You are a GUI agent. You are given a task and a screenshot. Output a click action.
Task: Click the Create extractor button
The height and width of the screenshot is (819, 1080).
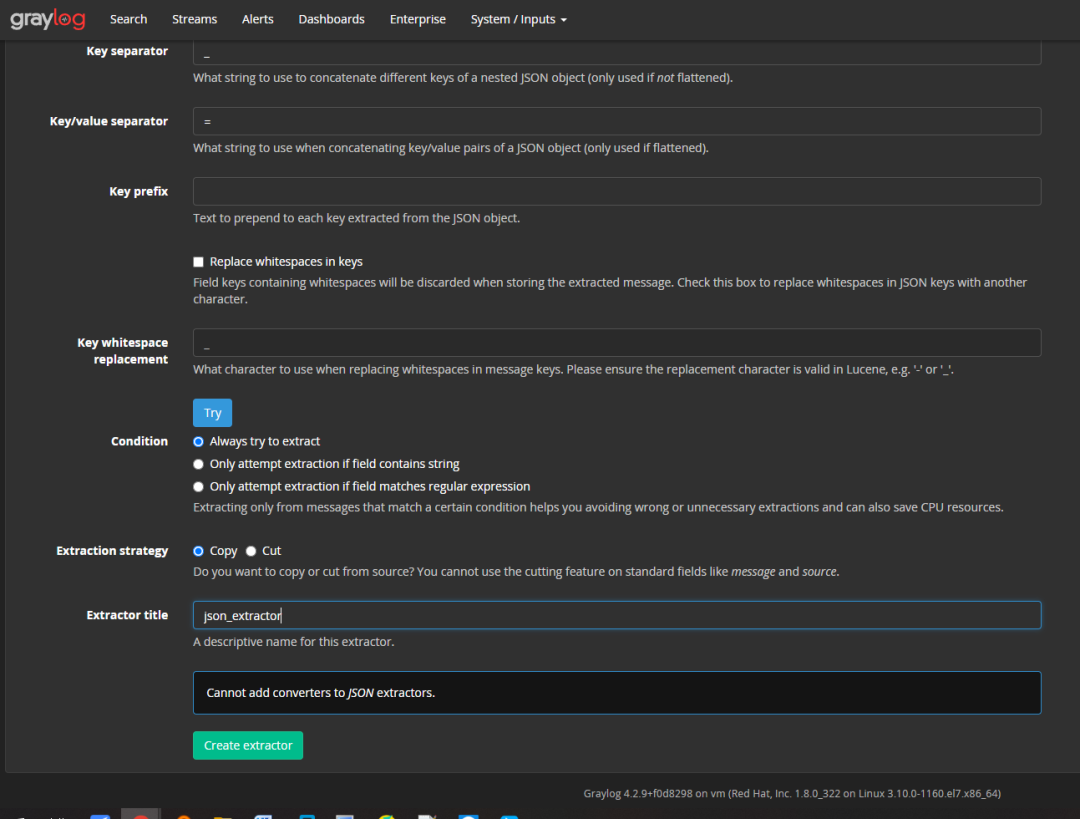click(x=247, y=745)
